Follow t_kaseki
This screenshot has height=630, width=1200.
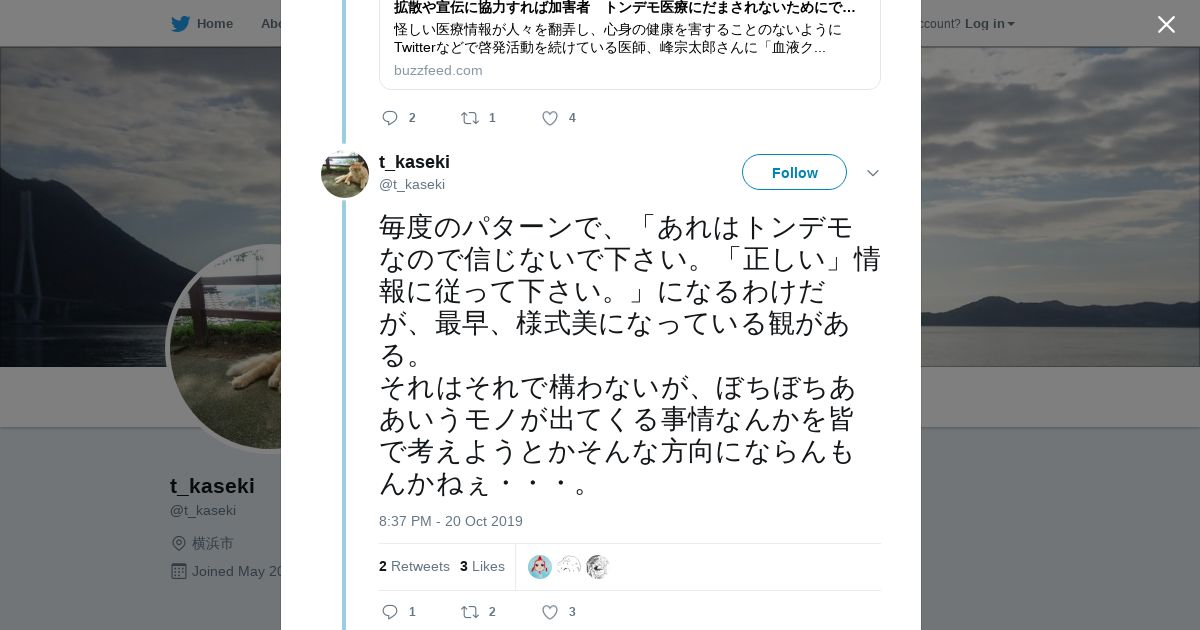point(794,172)
